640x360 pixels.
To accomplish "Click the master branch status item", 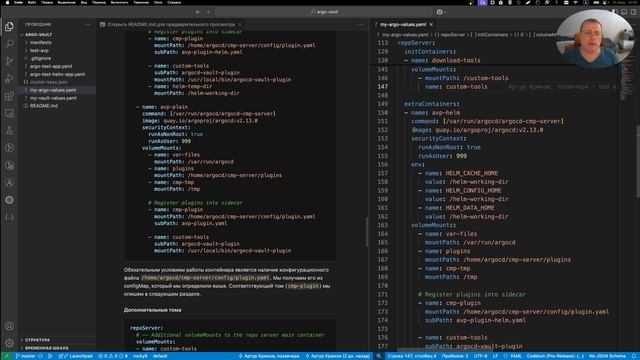I will pos(26,356).
